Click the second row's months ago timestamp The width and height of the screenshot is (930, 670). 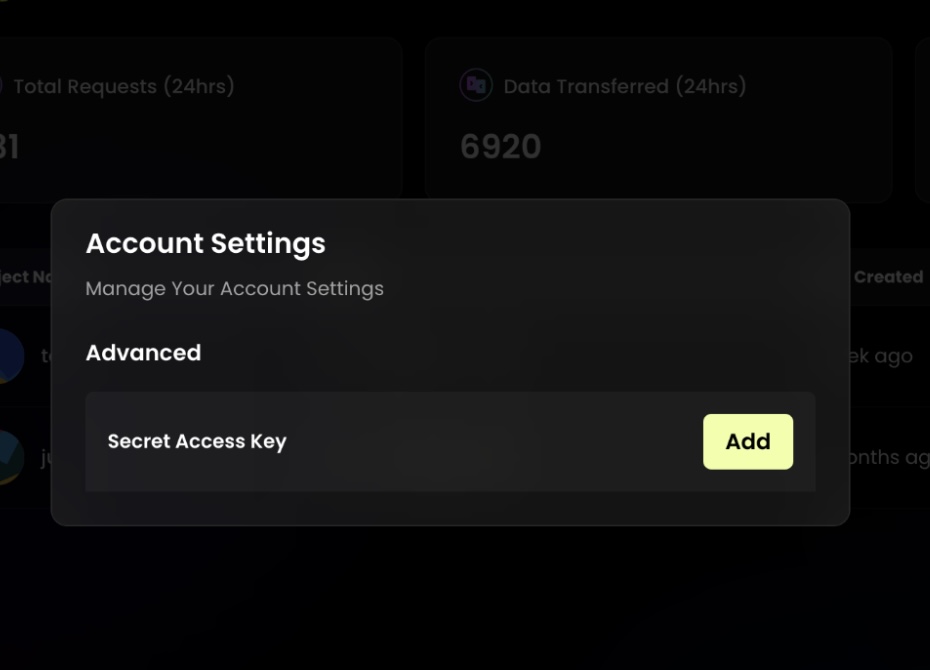point(890,457)
